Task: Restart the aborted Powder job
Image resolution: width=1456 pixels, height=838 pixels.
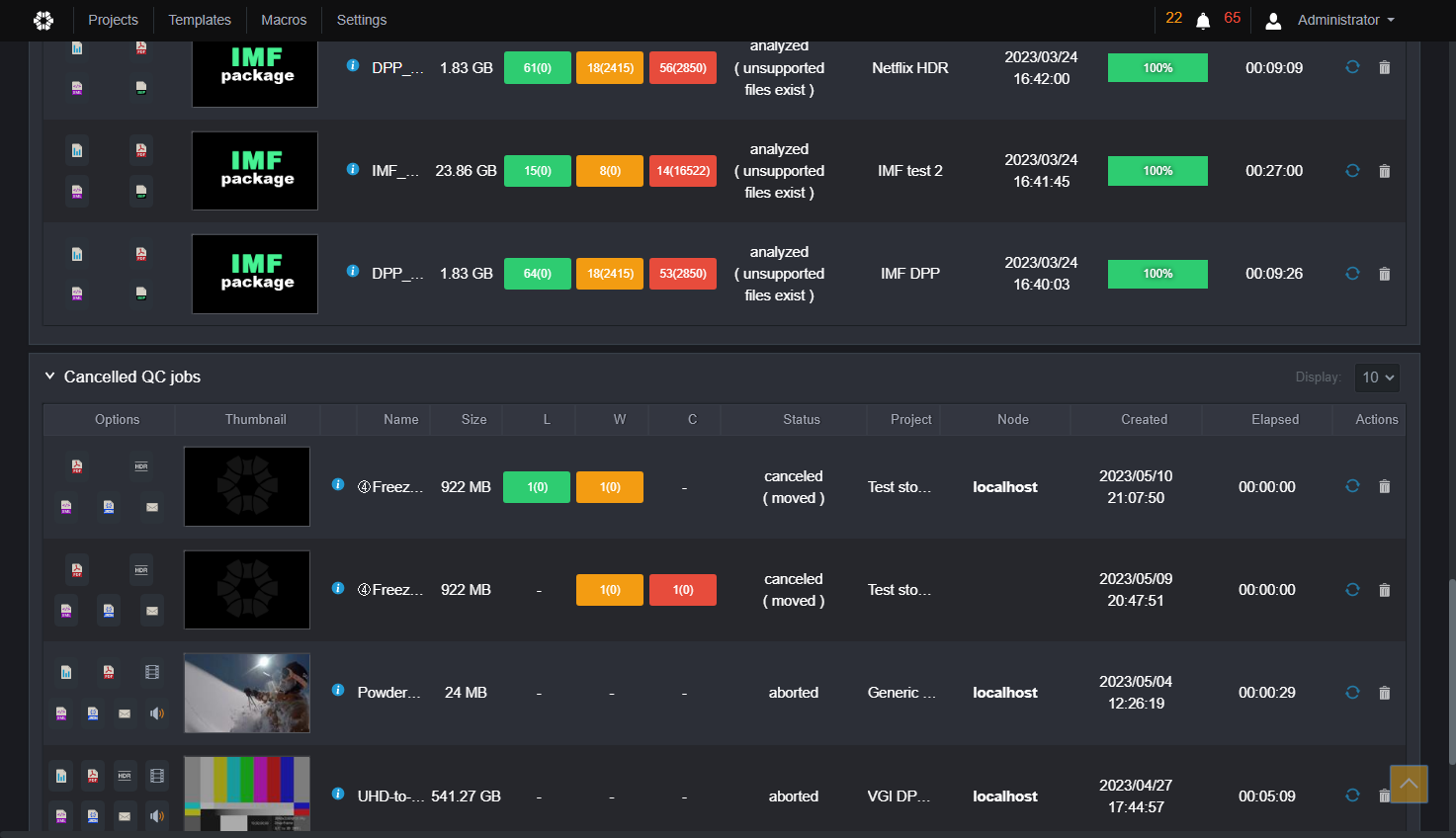Action: coord(1352,693)
